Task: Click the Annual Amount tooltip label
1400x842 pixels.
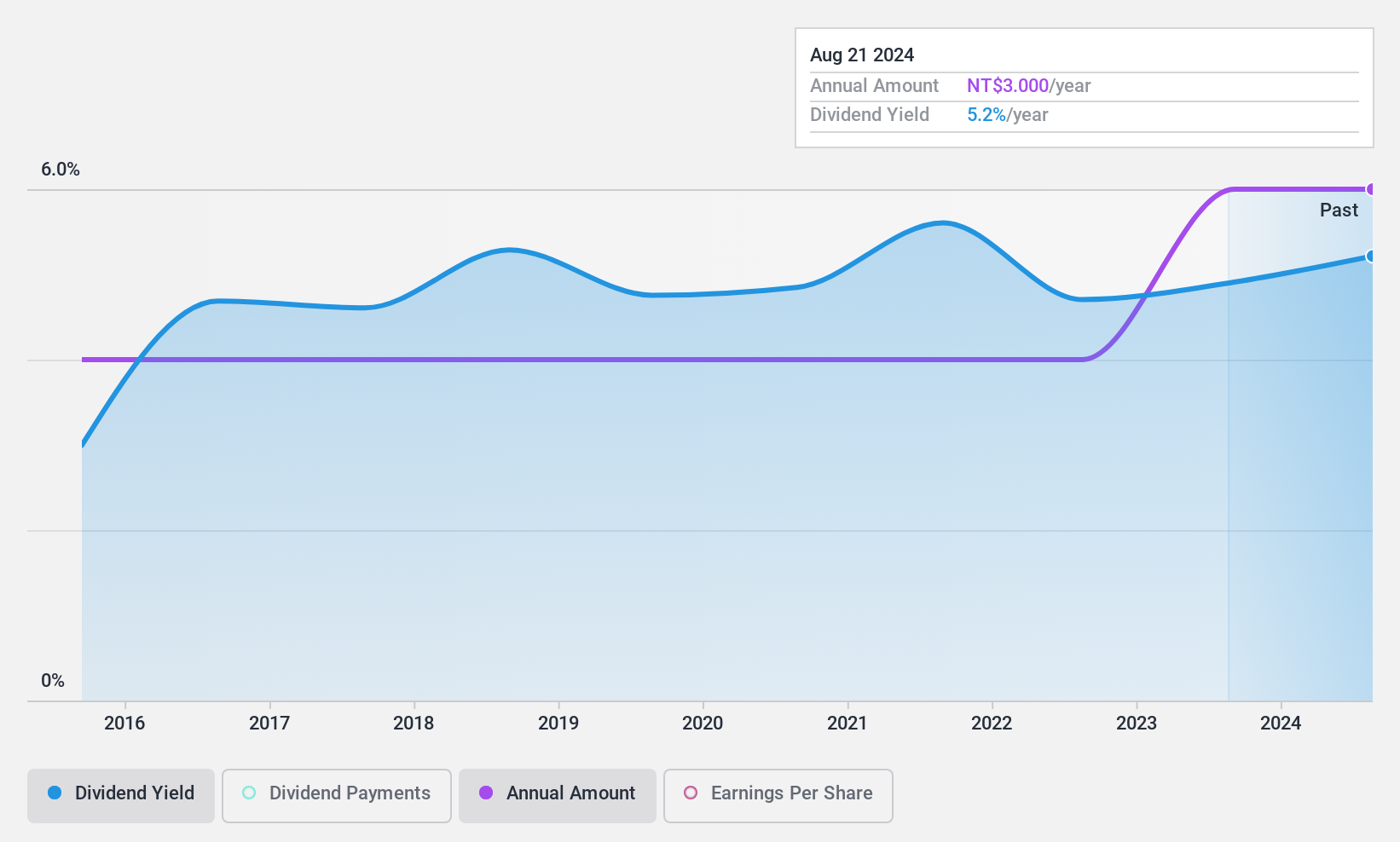Action: 874,85
